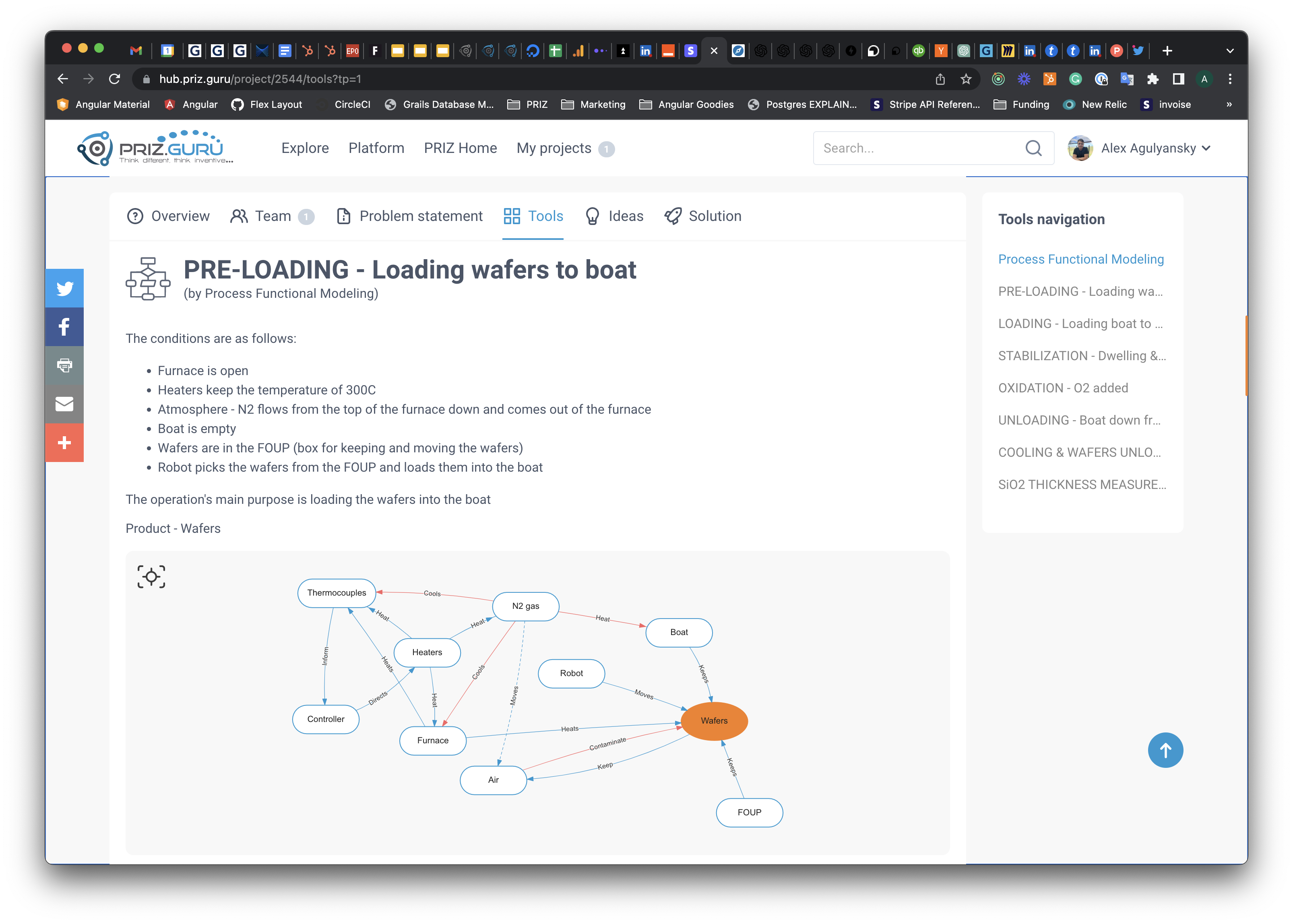Select the FOUP node in the diagram
The image size is (1293, 924).
749,813
